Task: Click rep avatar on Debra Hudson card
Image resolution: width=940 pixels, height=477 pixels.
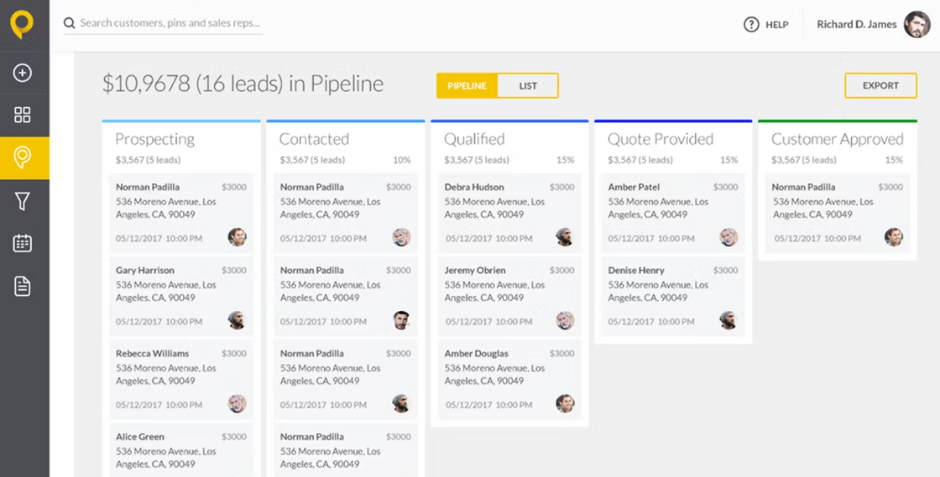Action: coord(565,237)
